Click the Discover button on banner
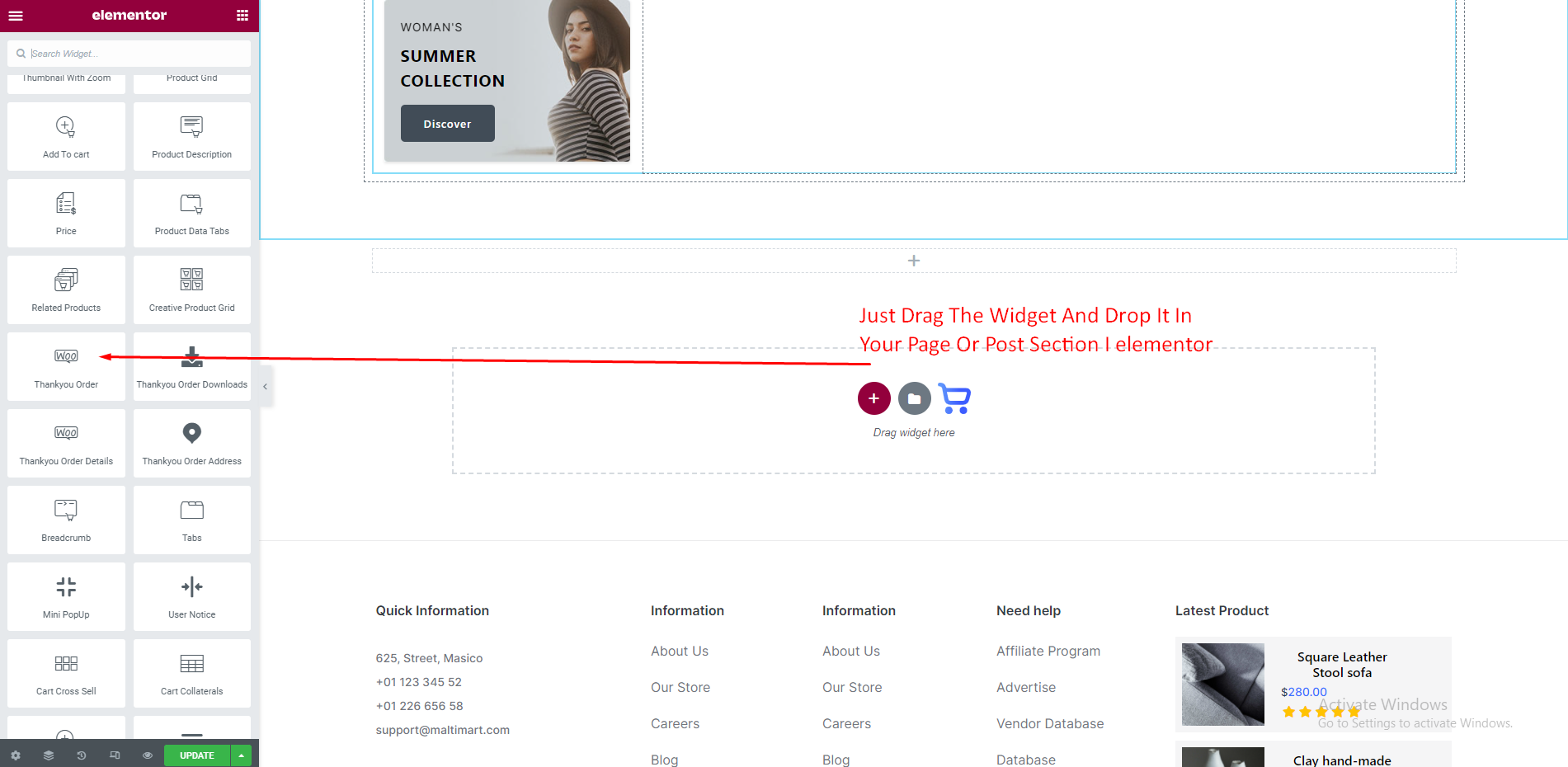Image resolution: width=1568 pixels, height=767 pixels. (x=447, y=124)
